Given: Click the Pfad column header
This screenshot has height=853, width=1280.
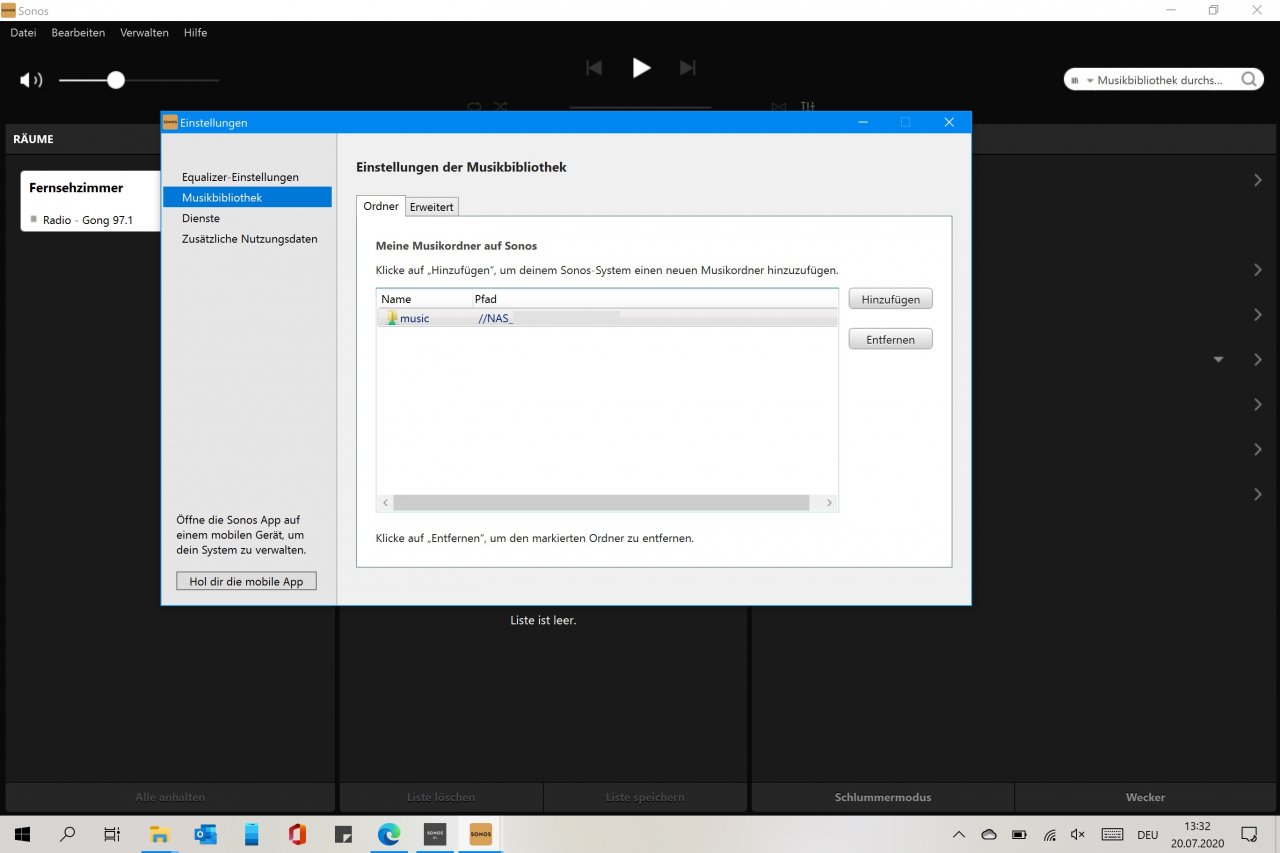Looking at the screenshot, I should 654,299.
